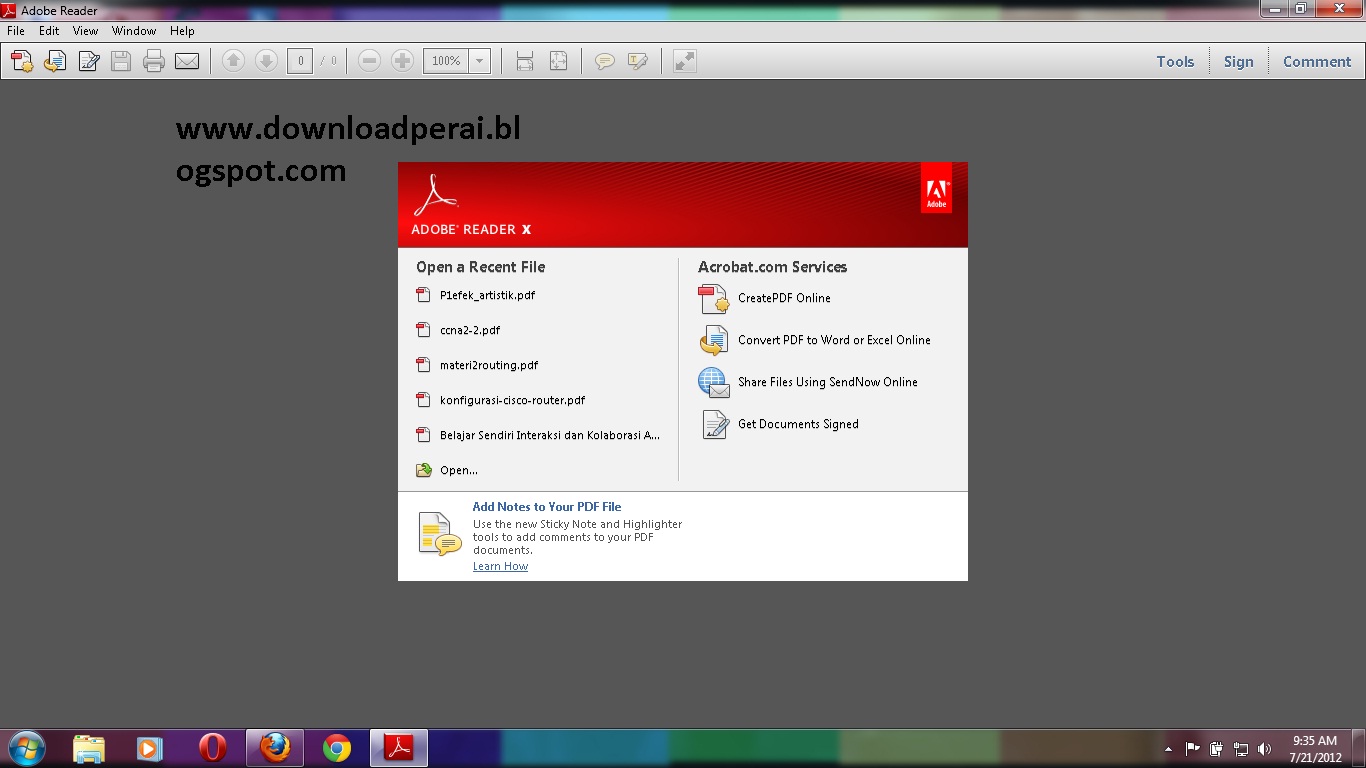Click the Fit width scrolling icon
This screenshot has width=1366, height=768.
tap(525, 62)
